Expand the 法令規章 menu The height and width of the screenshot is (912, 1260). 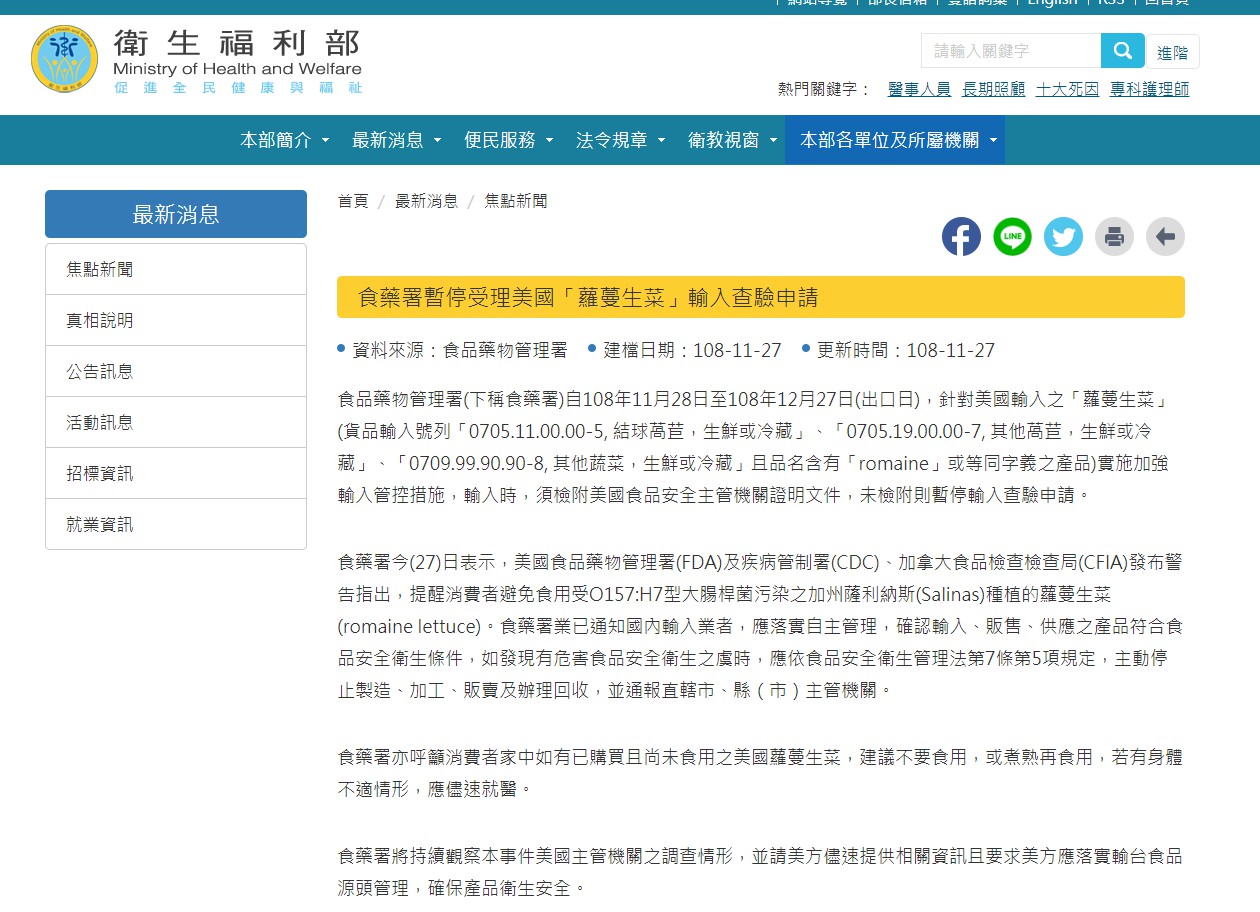(620, 140)
